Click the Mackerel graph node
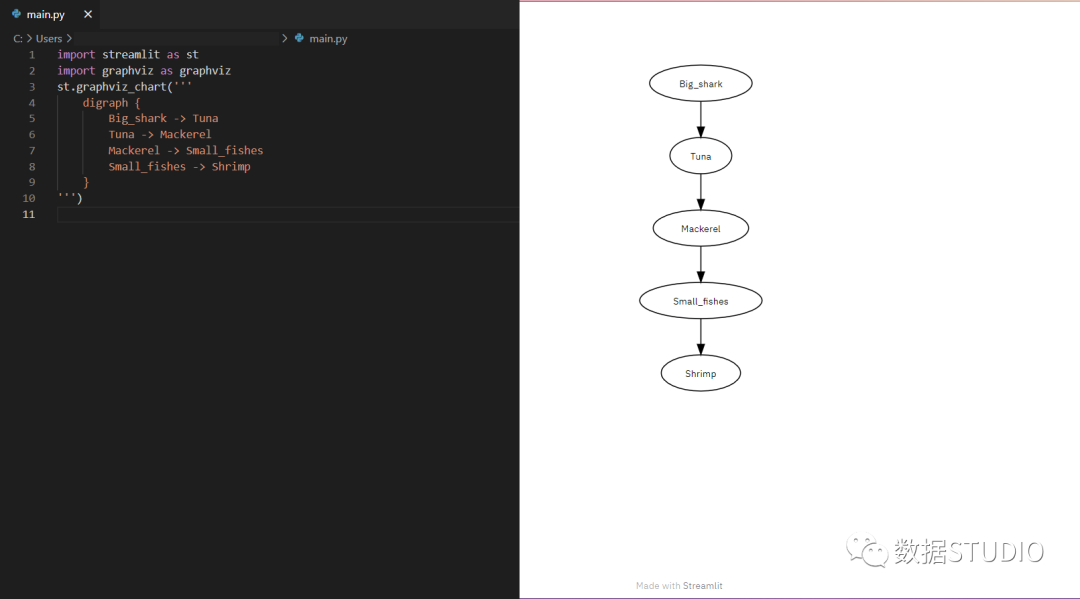 coord(700,229)
